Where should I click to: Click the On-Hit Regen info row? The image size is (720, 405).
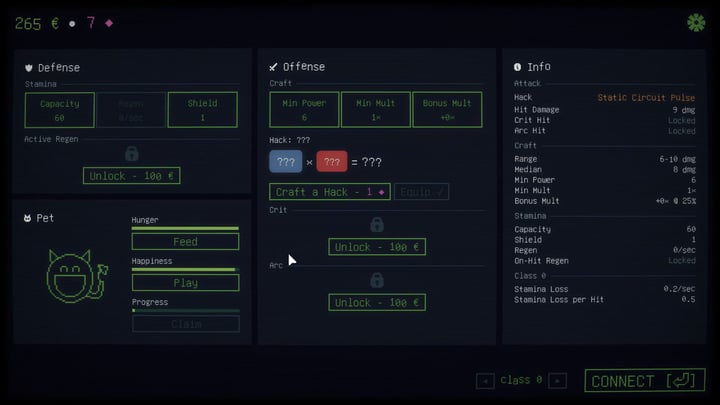click(604, 261)
